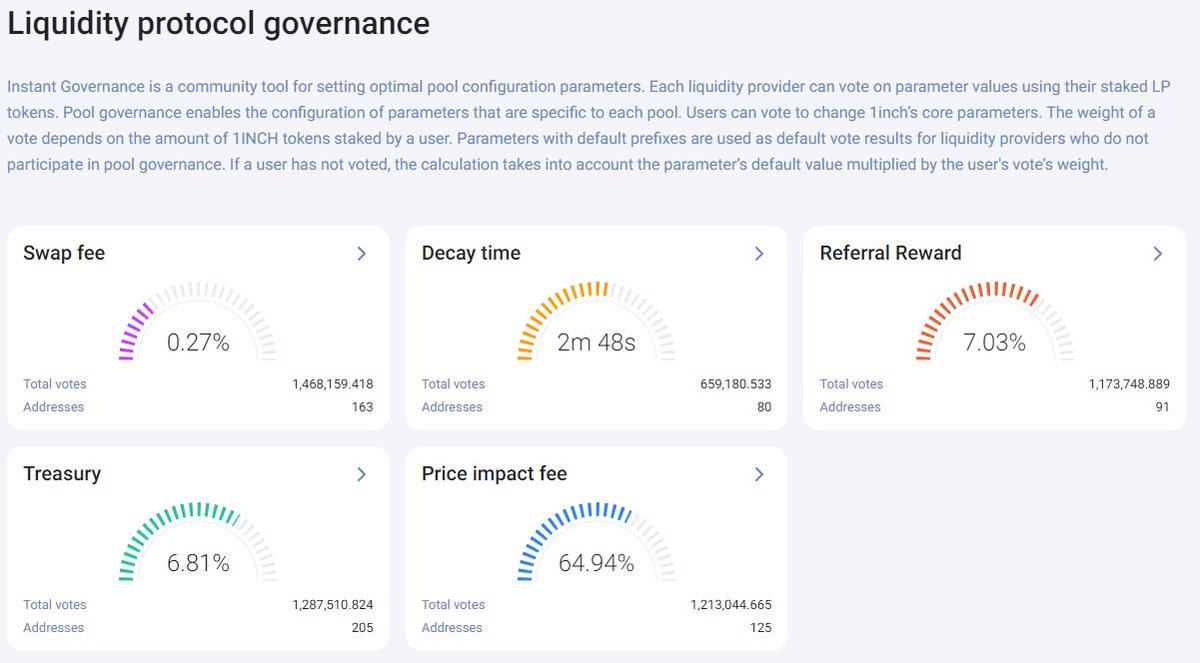
Task: Select the Decay time card title
Action: 471,253
